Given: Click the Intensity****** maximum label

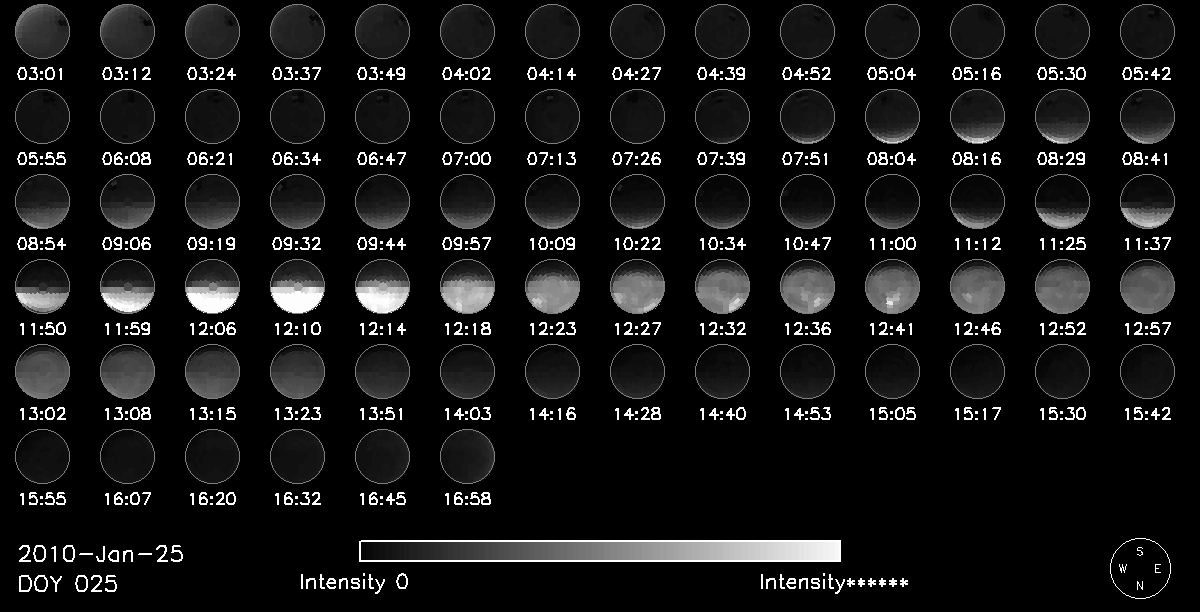Looking at the screenshot, I should 833,582.
